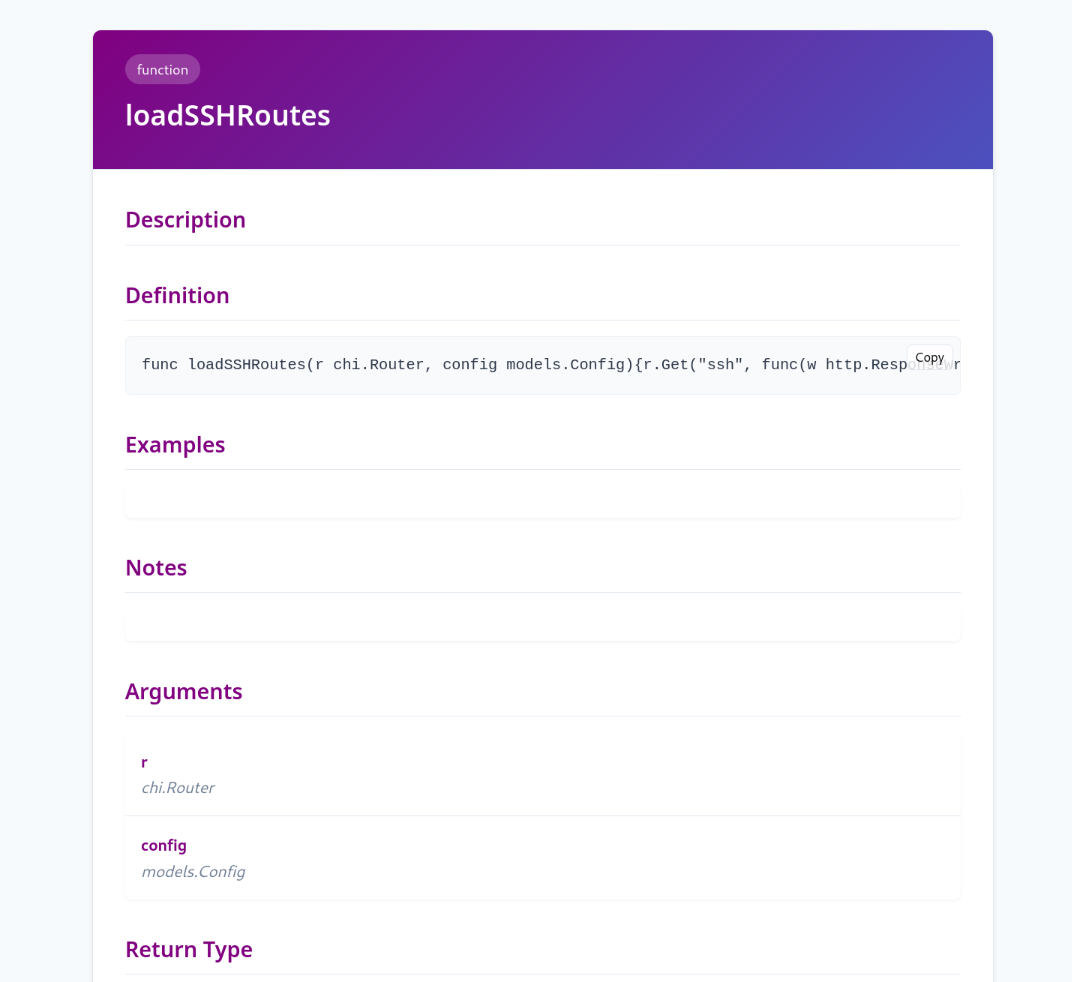
Task: Copy the function definition code
Action: tap(929, 358)
